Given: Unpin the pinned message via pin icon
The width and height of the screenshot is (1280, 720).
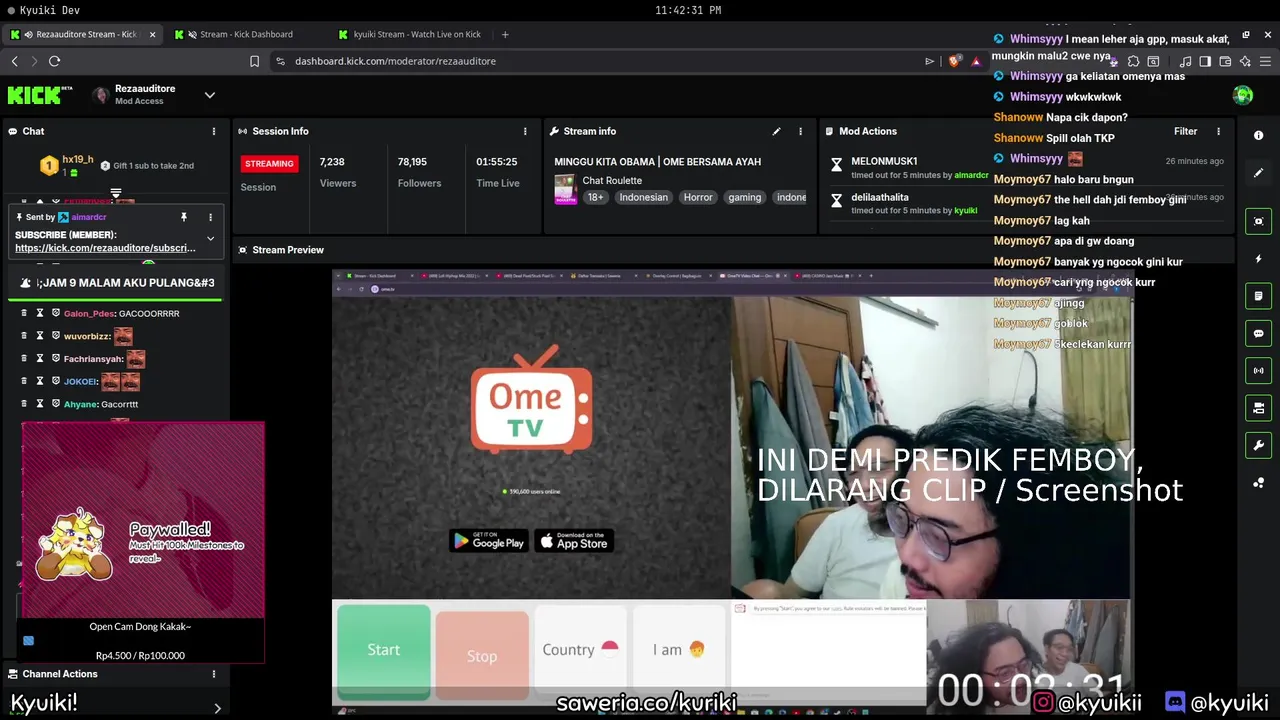Looking at the screenshot, I should (x=184, y=217).
